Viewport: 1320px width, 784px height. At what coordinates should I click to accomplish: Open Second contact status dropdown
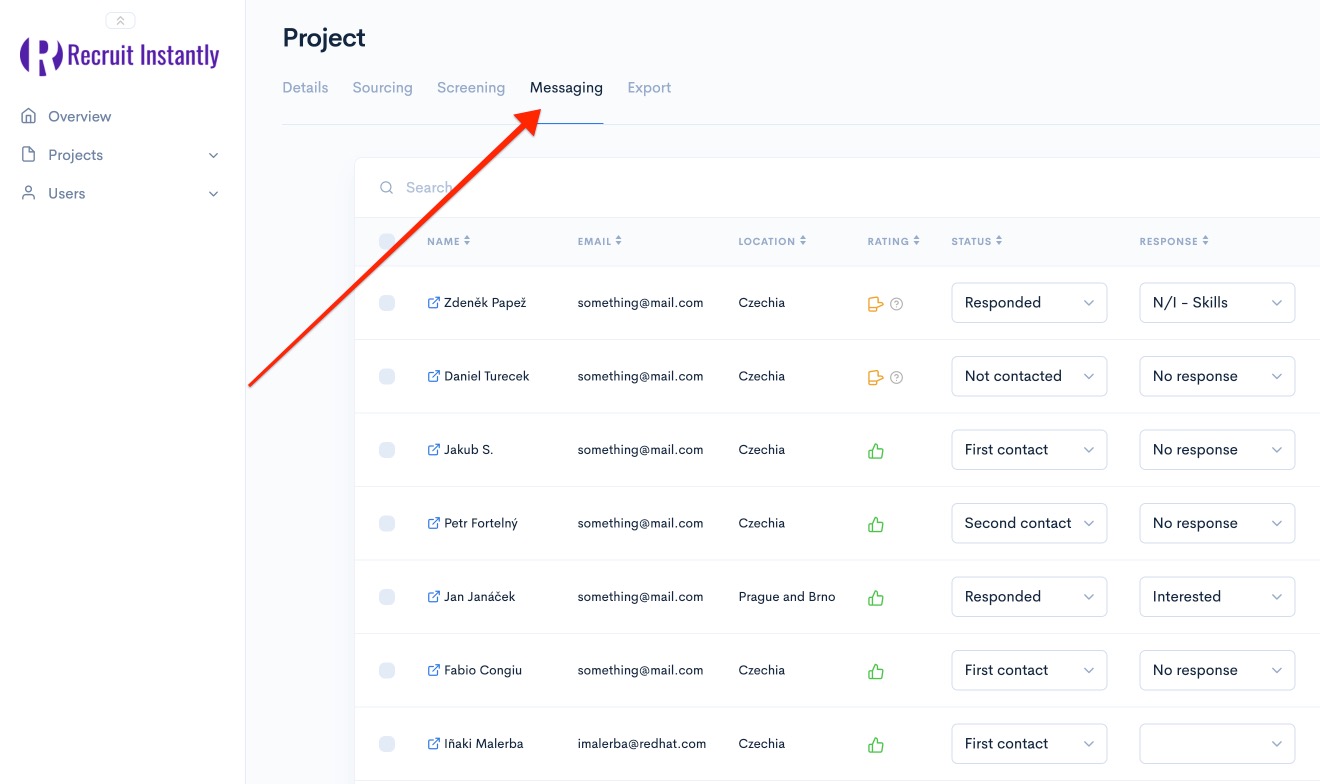1029,523
